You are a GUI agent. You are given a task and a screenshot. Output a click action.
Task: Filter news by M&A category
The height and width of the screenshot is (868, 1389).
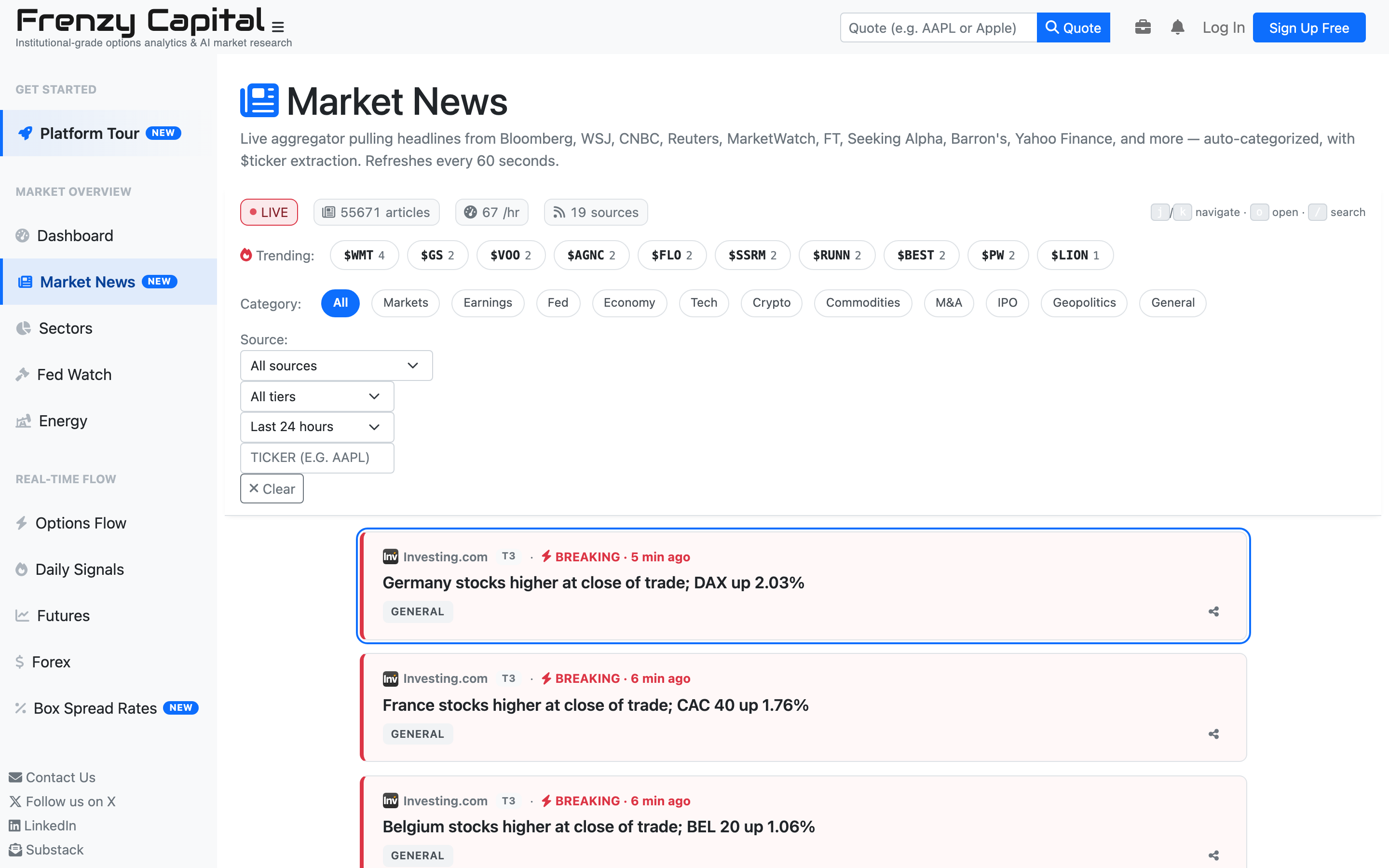pos(948,302)
